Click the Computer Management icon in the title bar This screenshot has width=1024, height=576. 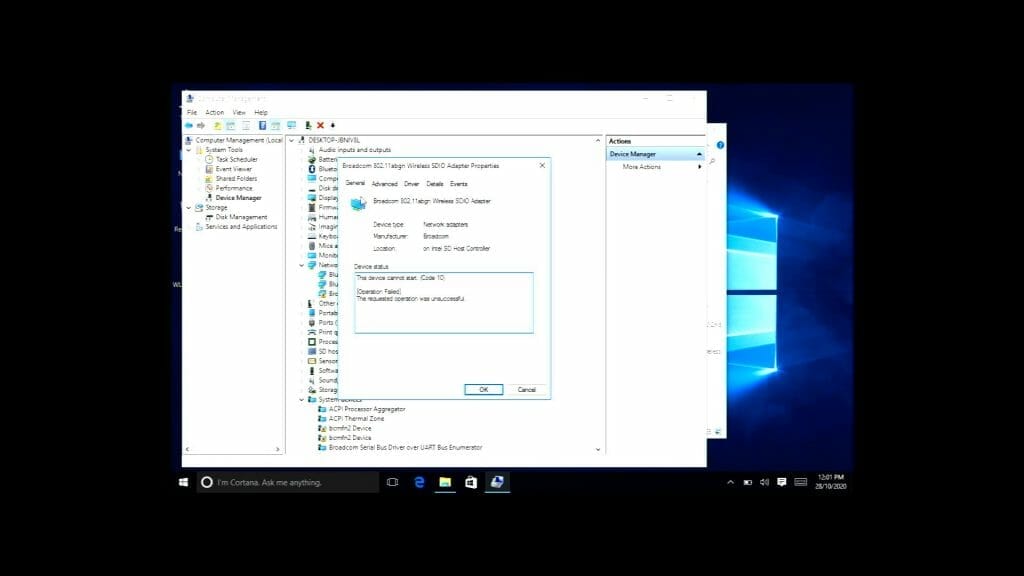pos(189,99)
